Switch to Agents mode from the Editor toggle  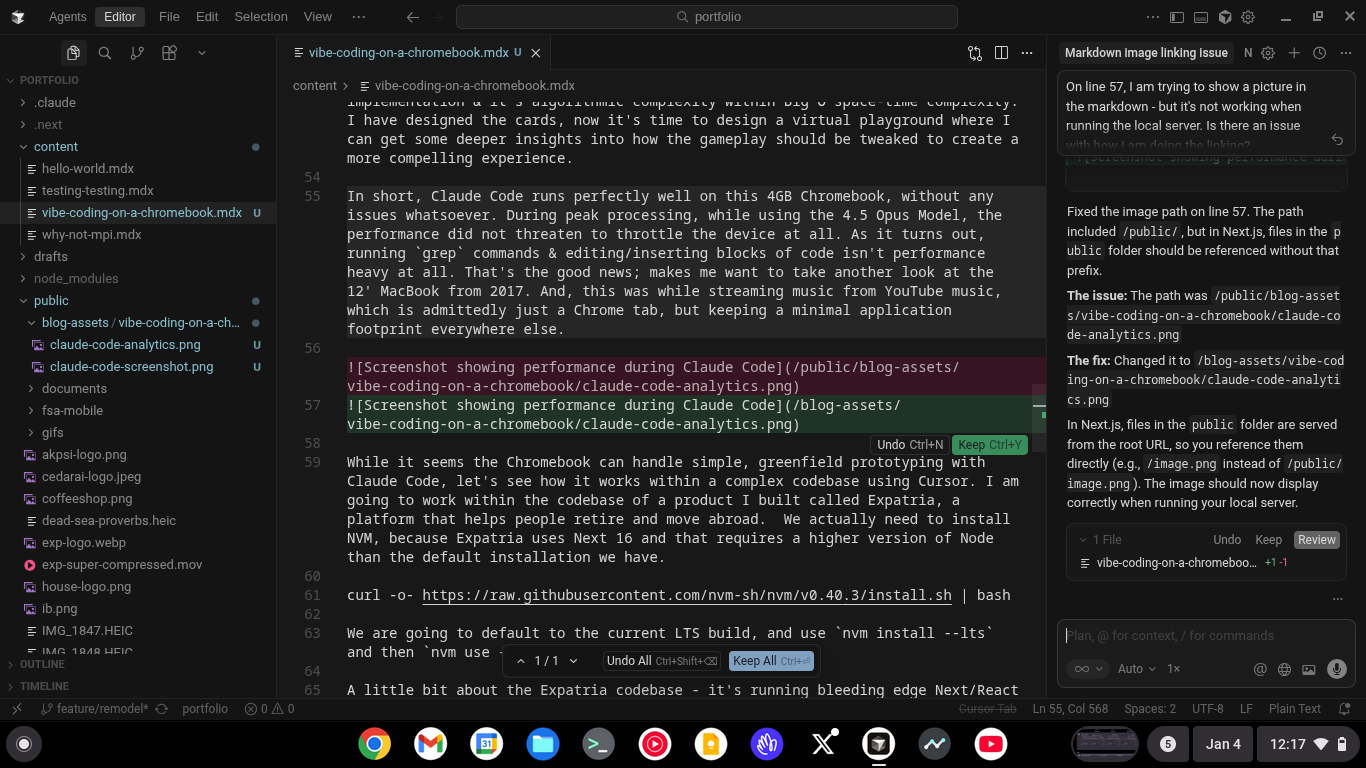click(x=67, y=16)
